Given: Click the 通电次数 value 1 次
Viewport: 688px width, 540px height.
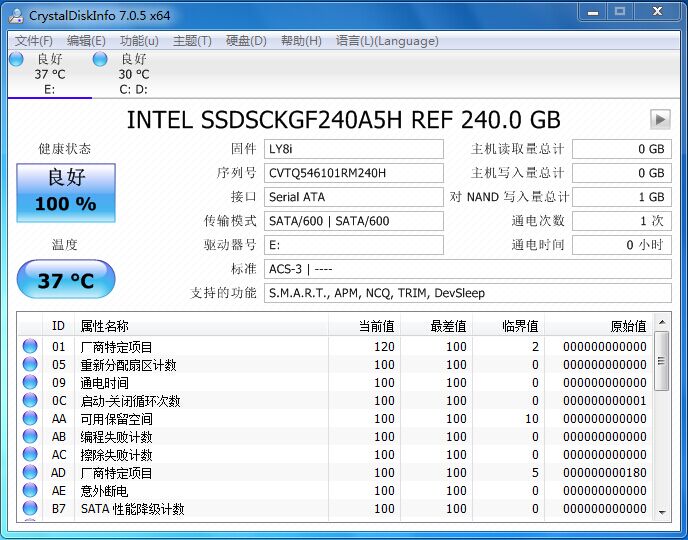Looking at the screenshot, I should 622,221.
